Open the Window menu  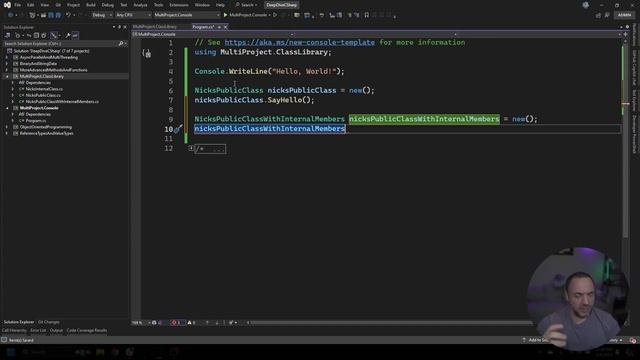202,5
